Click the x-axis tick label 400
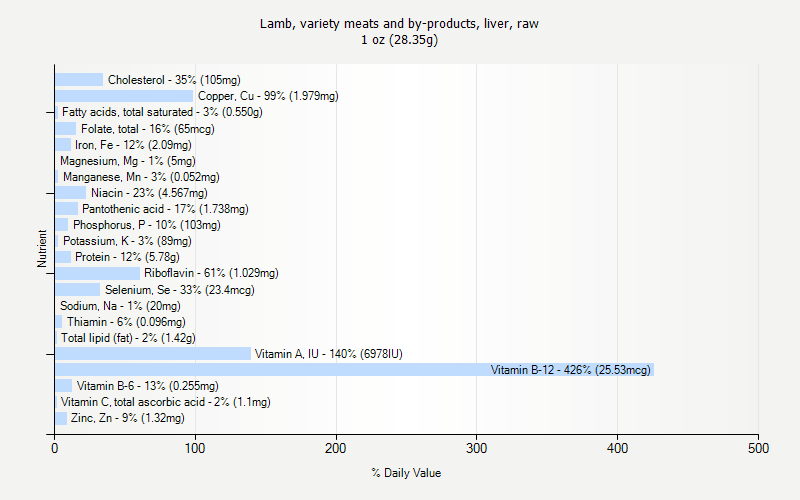Screen dimensions: 800x500 (x=617, y=448)
